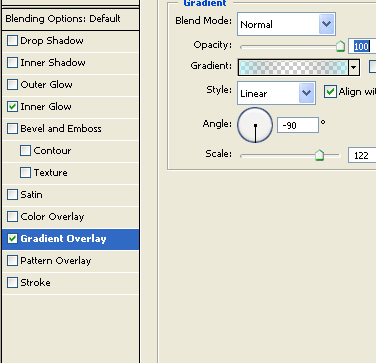
Task: Tick the Satin checkbox
Action: pos(12,195)
